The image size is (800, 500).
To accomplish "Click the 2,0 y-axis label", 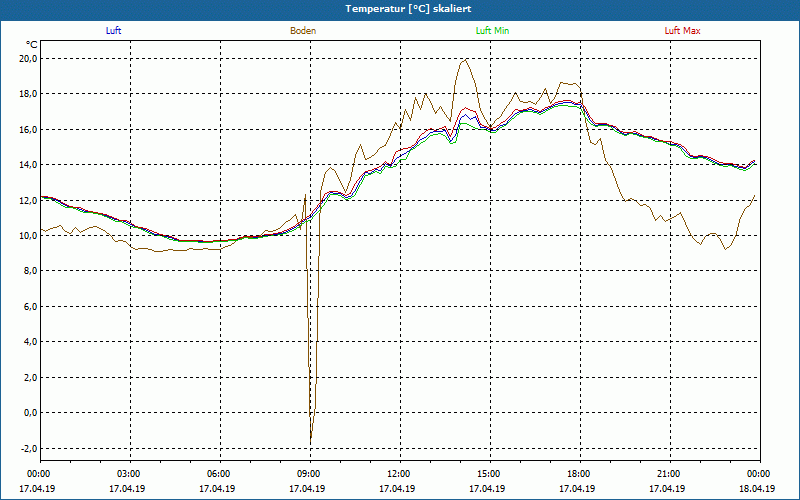I will (x=31, y=378).
